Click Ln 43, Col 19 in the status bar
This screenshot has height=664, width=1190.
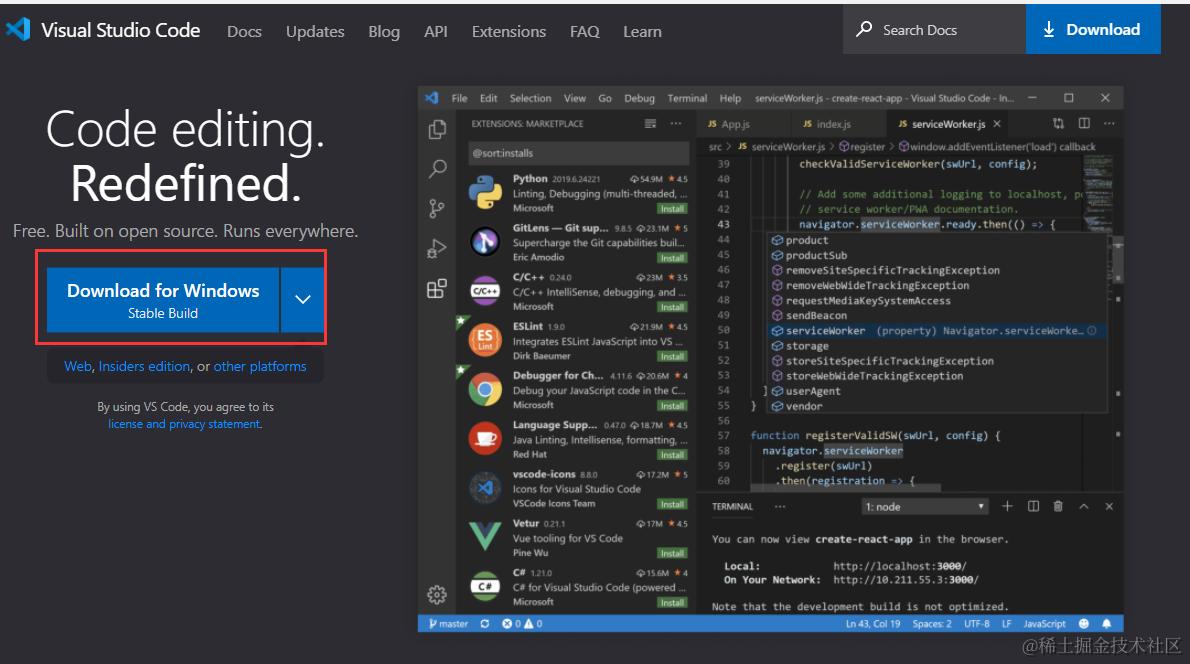pyautogui.click(x=873, y=624)
